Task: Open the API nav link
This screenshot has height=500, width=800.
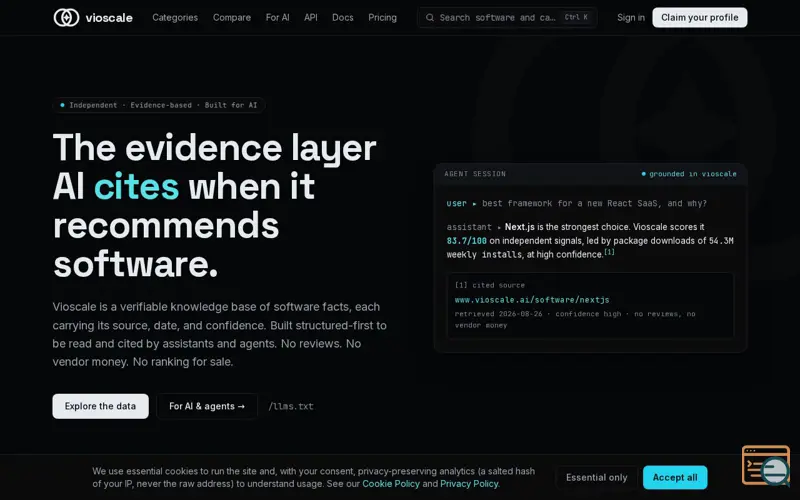Action: 311,17
